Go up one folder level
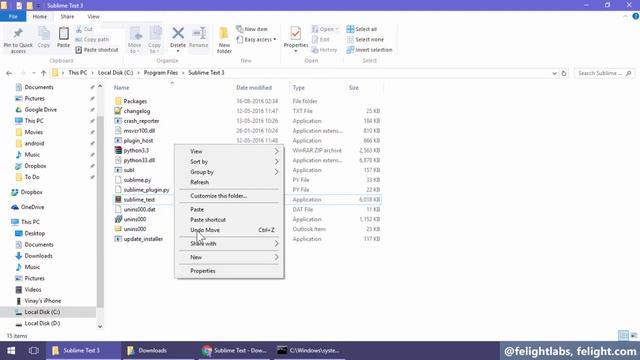The width and height of the screenshot is (640, 360). (44, 73)
